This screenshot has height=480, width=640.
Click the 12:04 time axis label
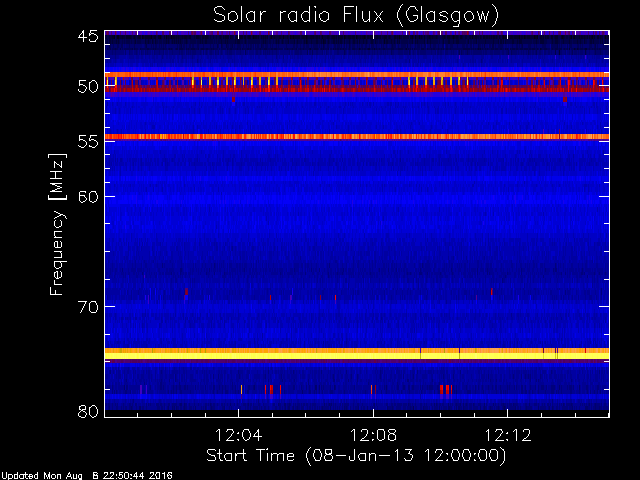click(x=238, y=435)
